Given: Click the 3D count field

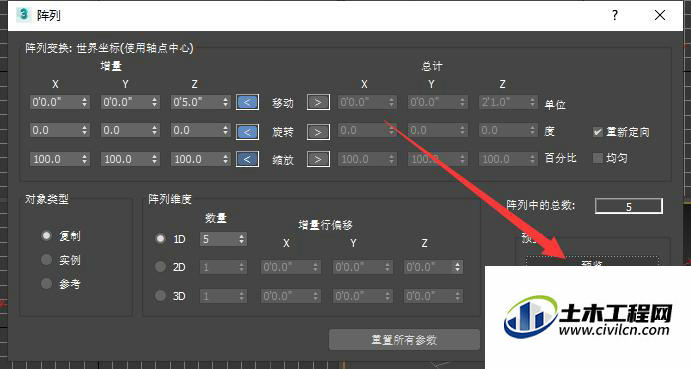Looking at the screenshot, I should (223, 296).
